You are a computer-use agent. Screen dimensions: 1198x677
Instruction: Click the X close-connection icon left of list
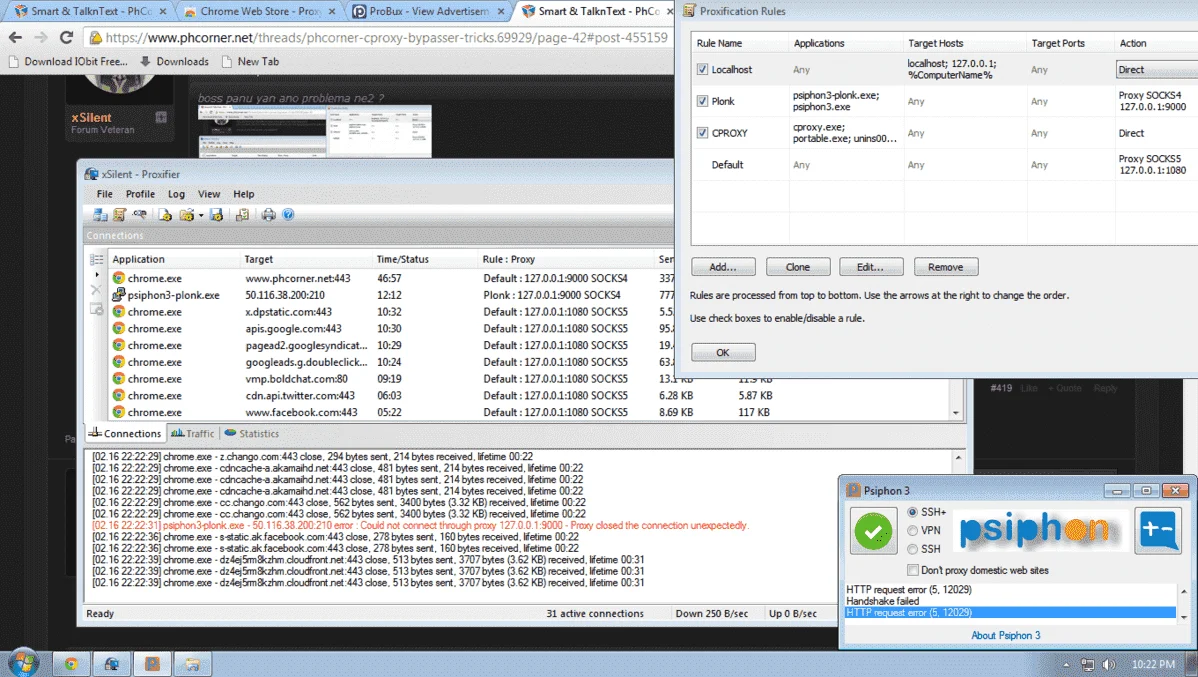96,290
